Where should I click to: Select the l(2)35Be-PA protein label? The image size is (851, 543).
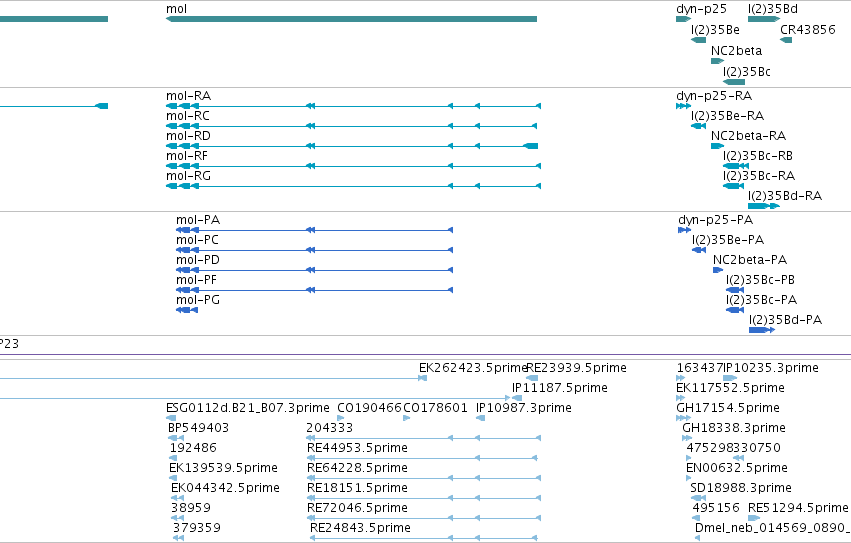(x=728, y=241)
